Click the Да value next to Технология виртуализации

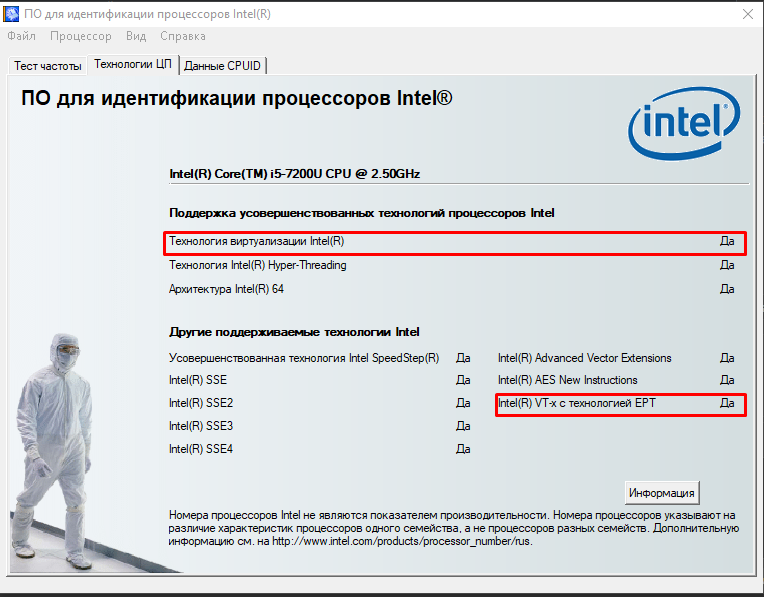point(727,241)
